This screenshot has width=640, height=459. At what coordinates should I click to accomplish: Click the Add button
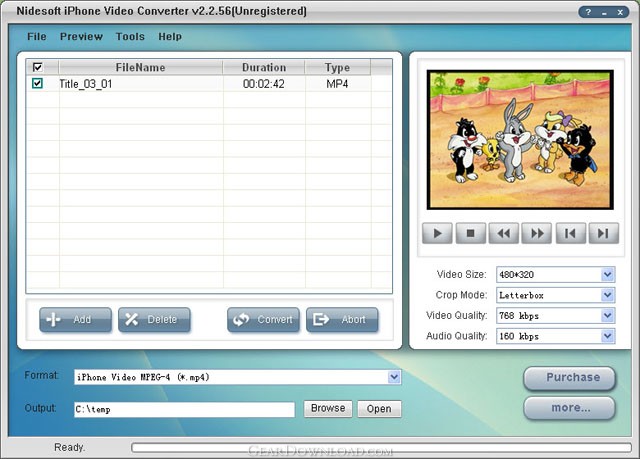(76, 319)
